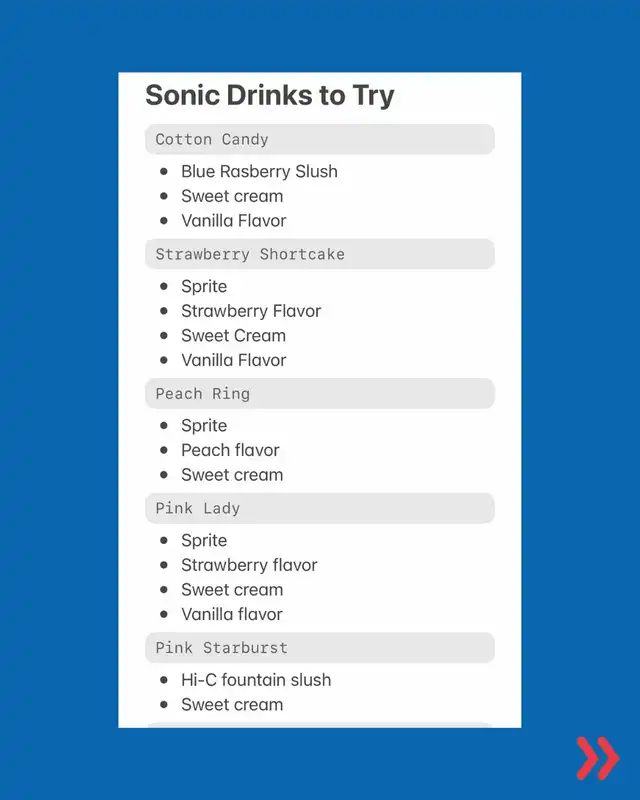
Task: Click Vanilla Flavor under Cotton Candy
Action: pyautogui.click(x=234, y=220)
